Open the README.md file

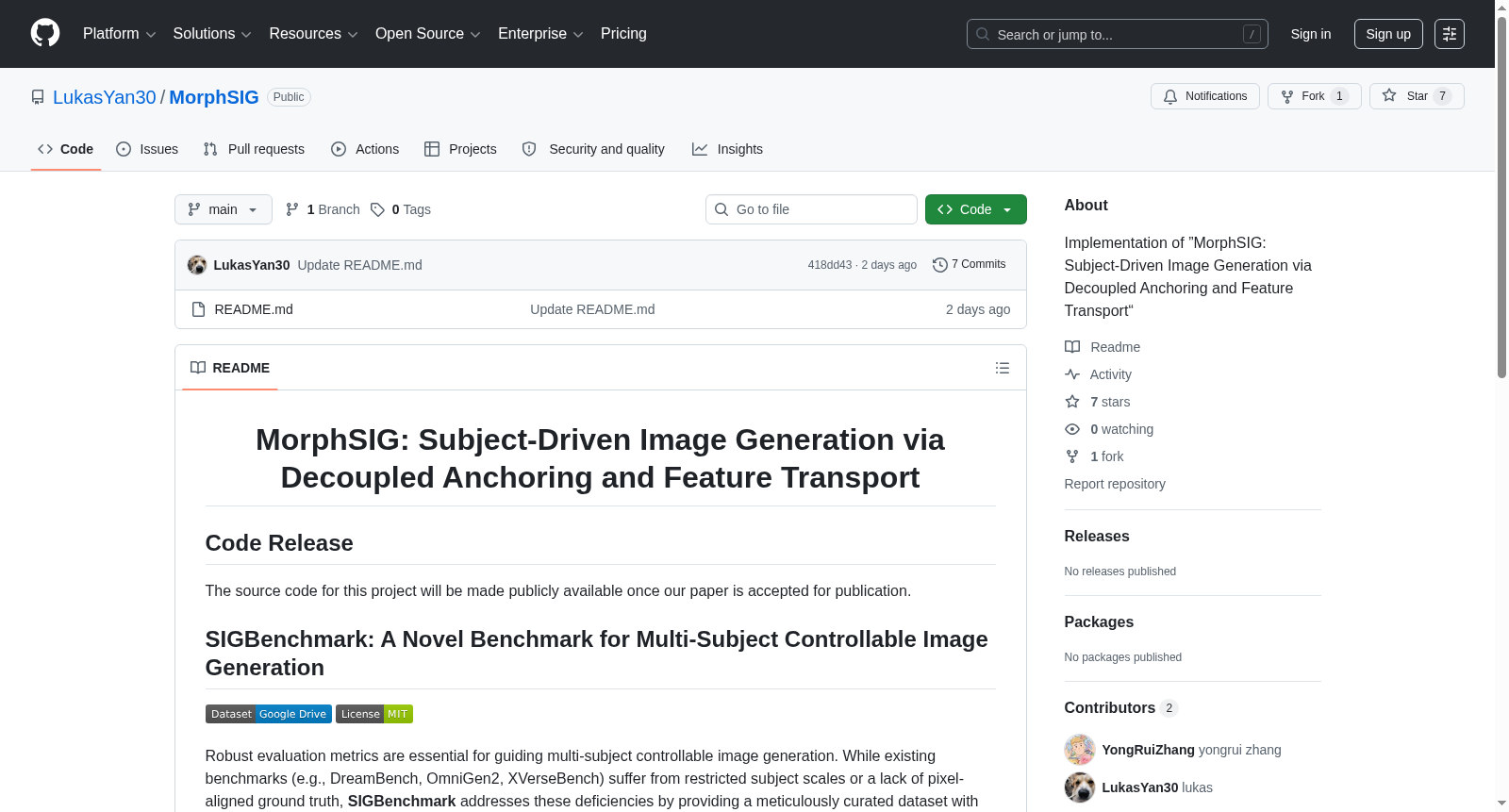(x=254, y=309)
